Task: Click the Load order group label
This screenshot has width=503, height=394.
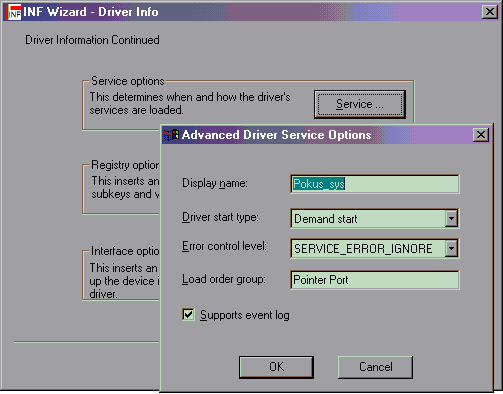Action: click(224, 279)
